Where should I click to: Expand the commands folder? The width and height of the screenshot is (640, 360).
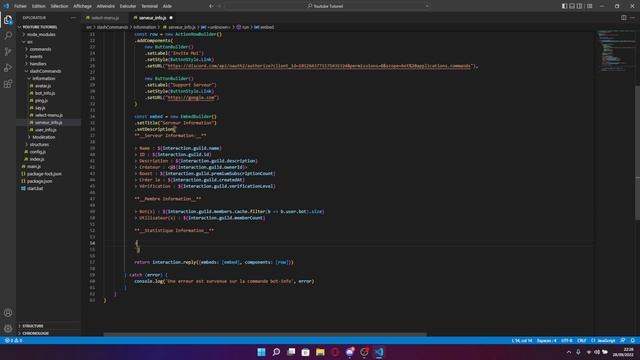(49, 49)
